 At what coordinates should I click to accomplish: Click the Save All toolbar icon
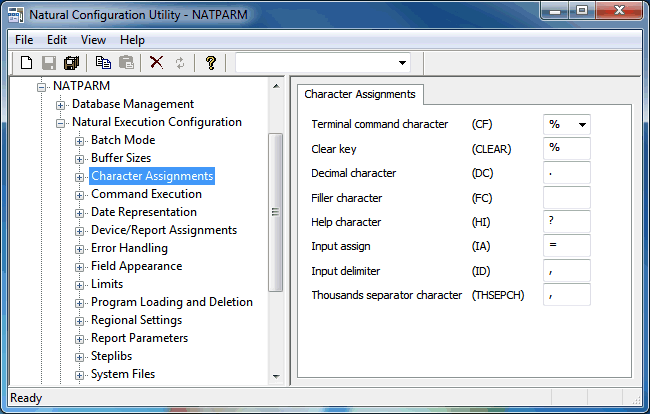coord(71,63)
